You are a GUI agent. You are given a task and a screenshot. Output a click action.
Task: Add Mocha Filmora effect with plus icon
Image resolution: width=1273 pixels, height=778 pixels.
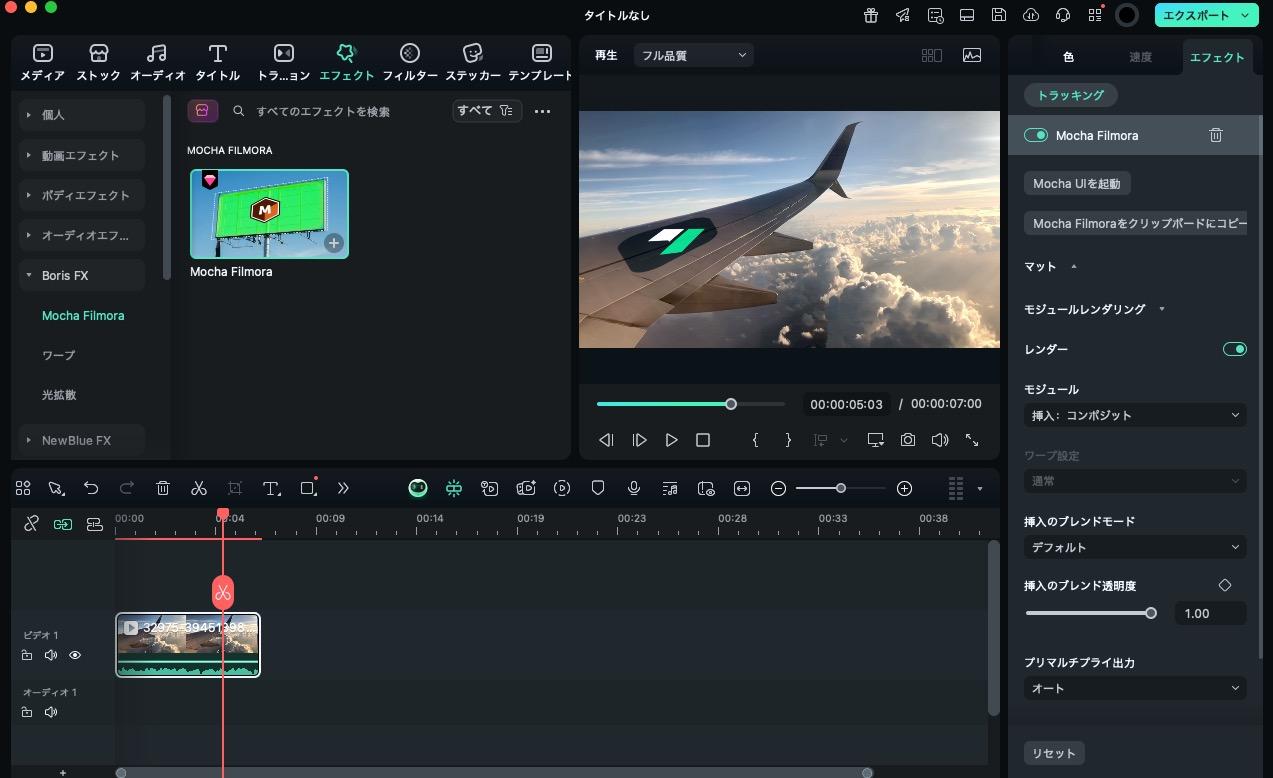tap(334, 243)
